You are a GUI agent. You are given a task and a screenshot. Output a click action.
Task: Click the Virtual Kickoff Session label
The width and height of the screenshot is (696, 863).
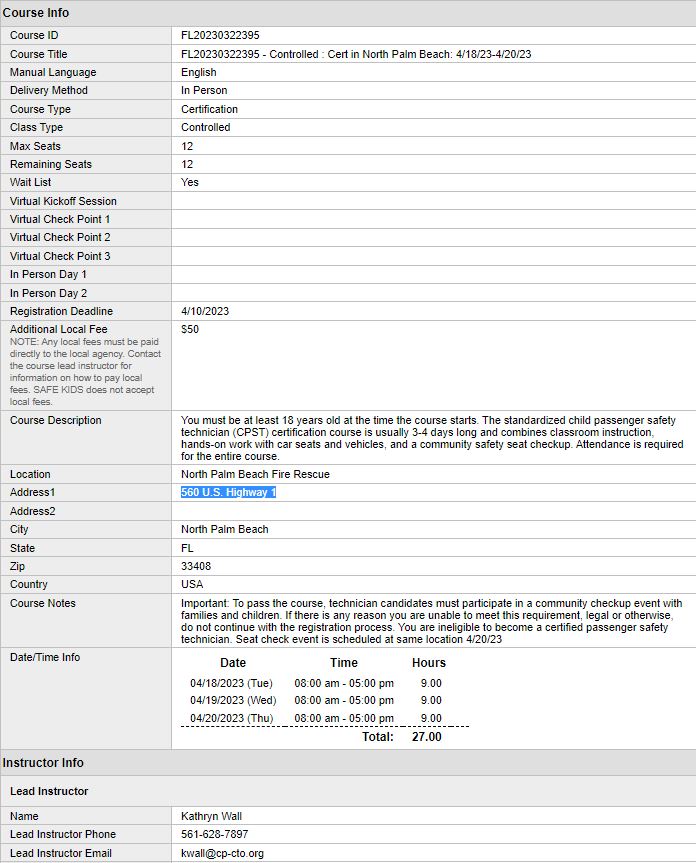pyautogui.click(x=63, y=201)
